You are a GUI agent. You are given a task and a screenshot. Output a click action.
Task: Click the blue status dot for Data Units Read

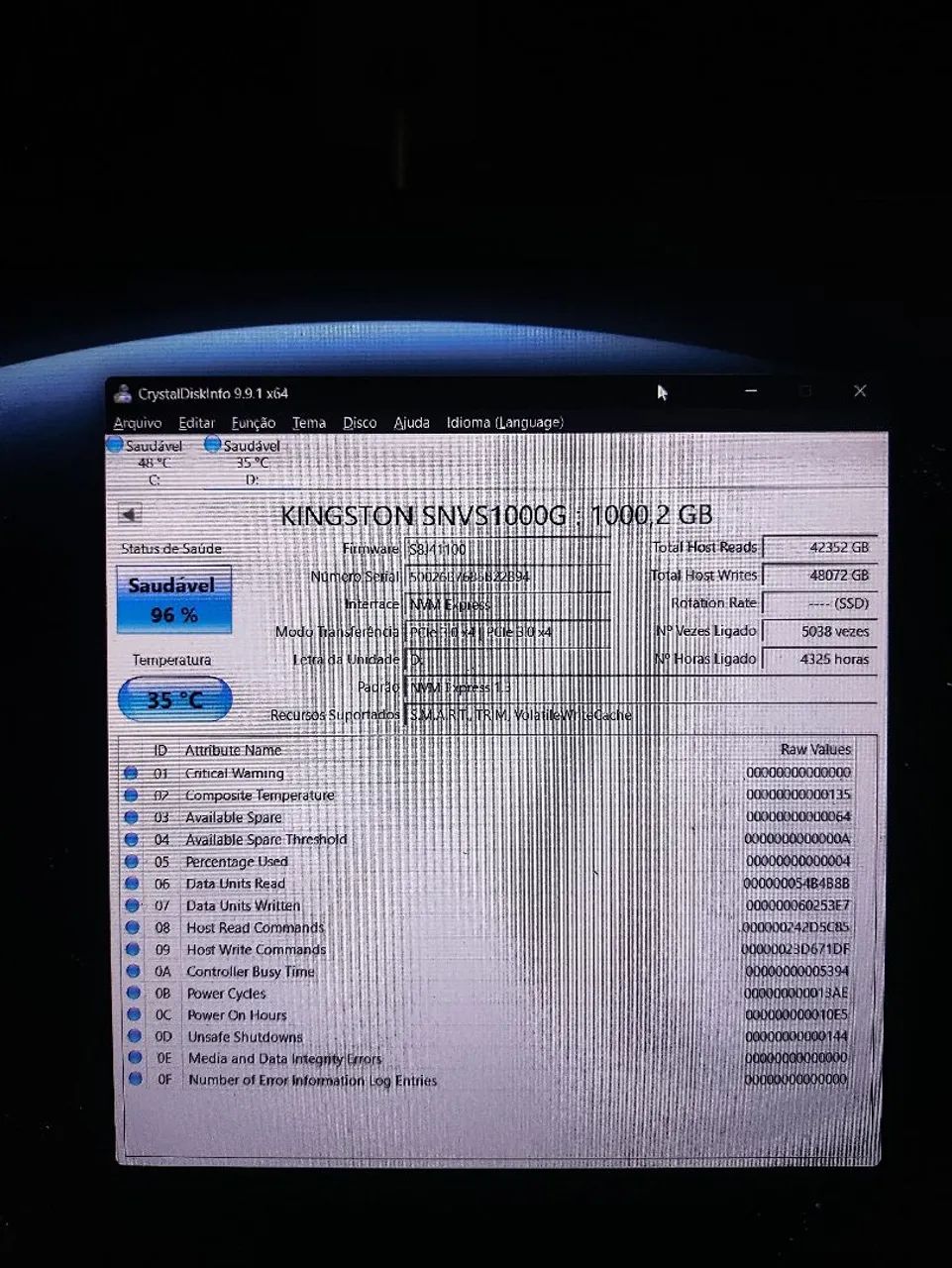131,884
